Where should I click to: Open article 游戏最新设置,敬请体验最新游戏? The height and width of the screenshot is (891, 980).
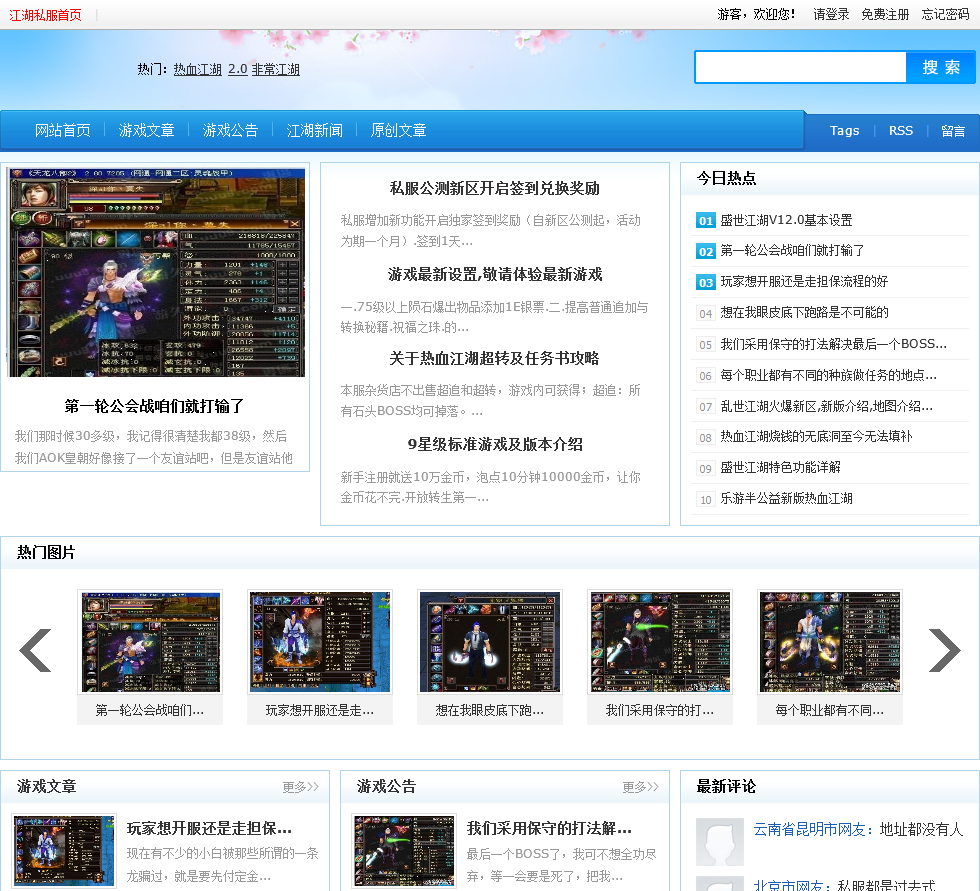coord(494,274)
